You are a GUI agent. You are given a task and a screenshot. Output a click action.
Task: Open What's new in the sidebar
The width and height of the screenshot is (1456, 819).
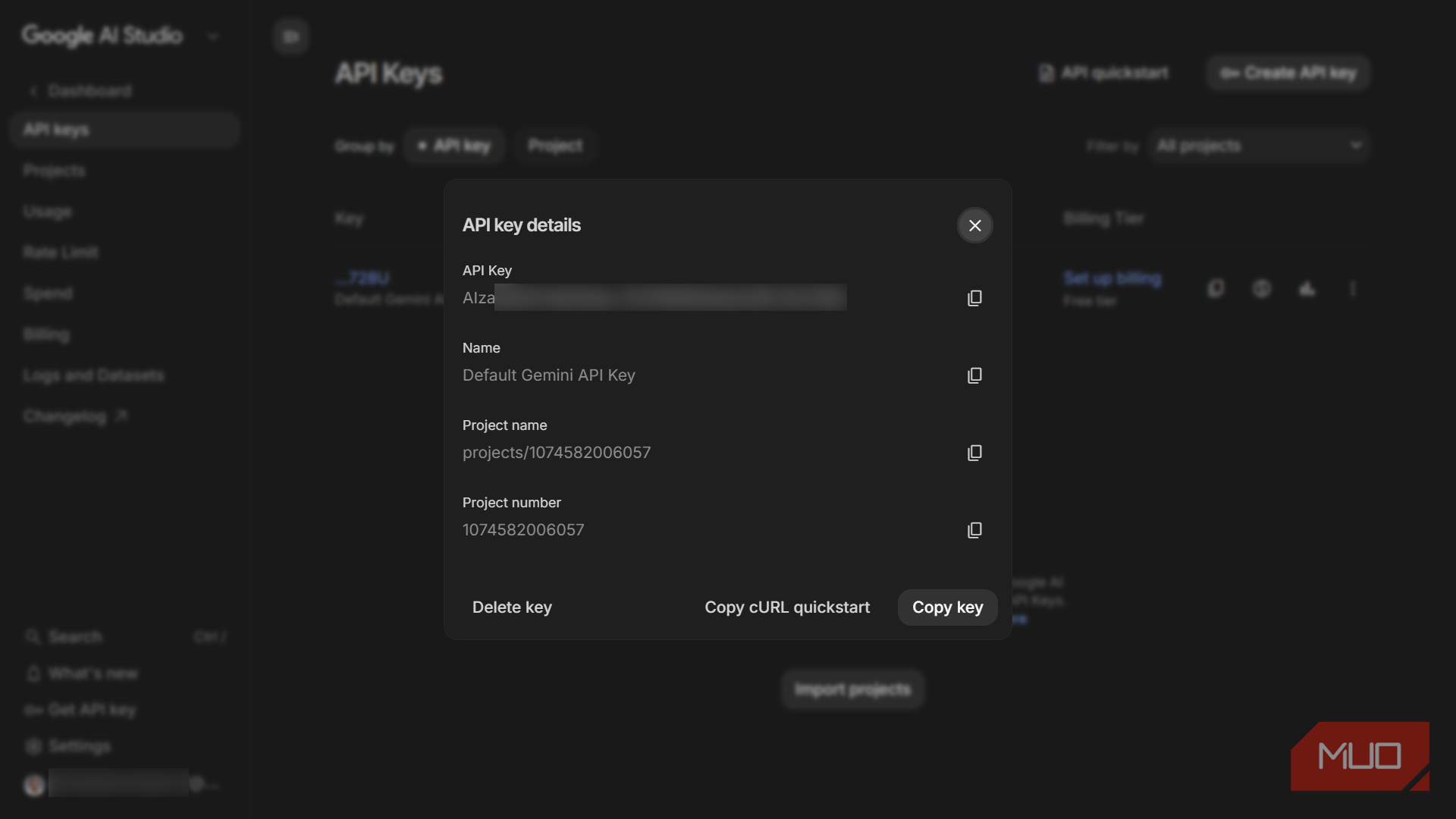[82, 673]
